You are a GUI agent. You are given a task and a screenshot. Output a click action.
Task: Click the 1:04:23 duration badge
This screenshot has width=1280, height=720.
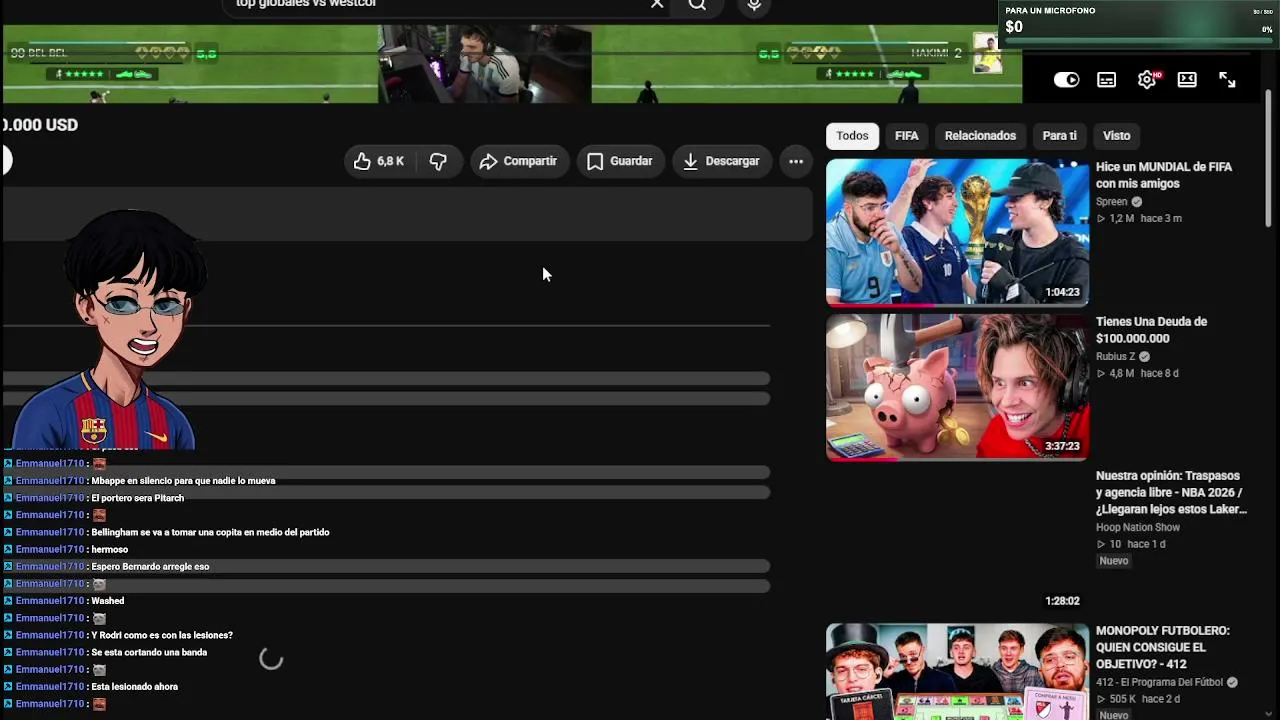tap(1062, 292)
